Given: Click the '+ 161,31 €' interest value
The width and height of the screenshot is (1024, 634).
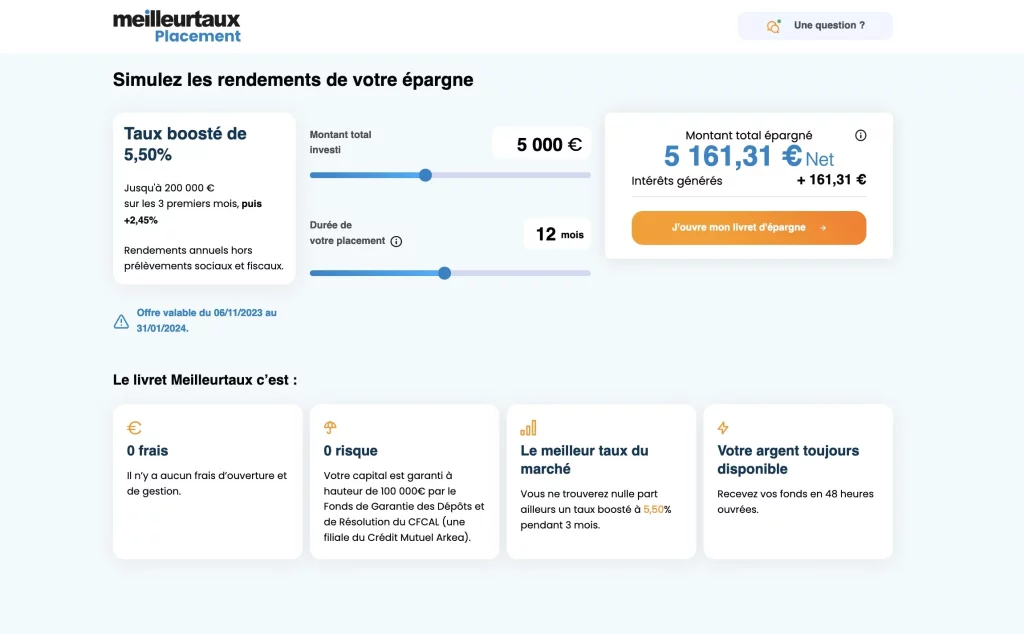Looking at the screenshot, I should pyautogui.click(x=831, y=180).
